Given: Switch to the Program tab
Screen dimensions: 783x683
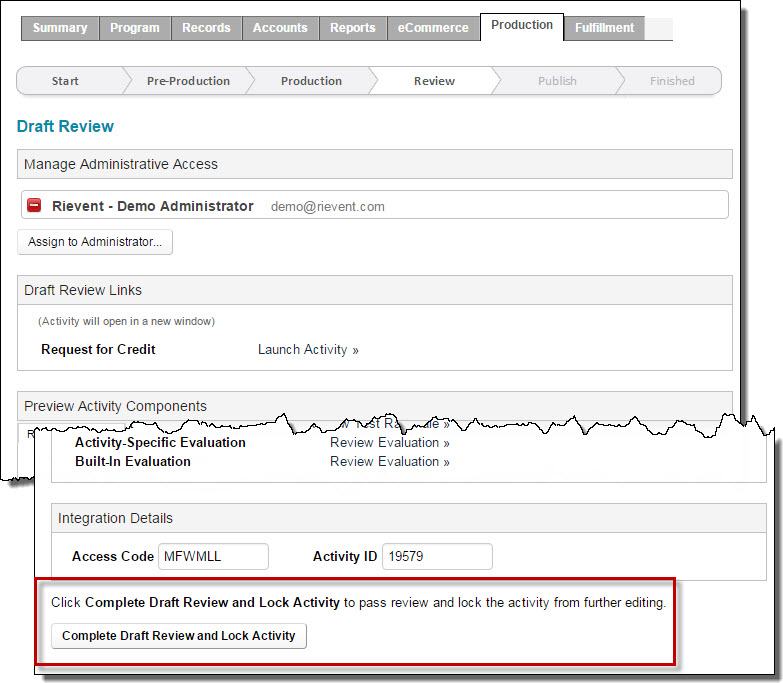Looking at the screenshot, I should point(135,28).
